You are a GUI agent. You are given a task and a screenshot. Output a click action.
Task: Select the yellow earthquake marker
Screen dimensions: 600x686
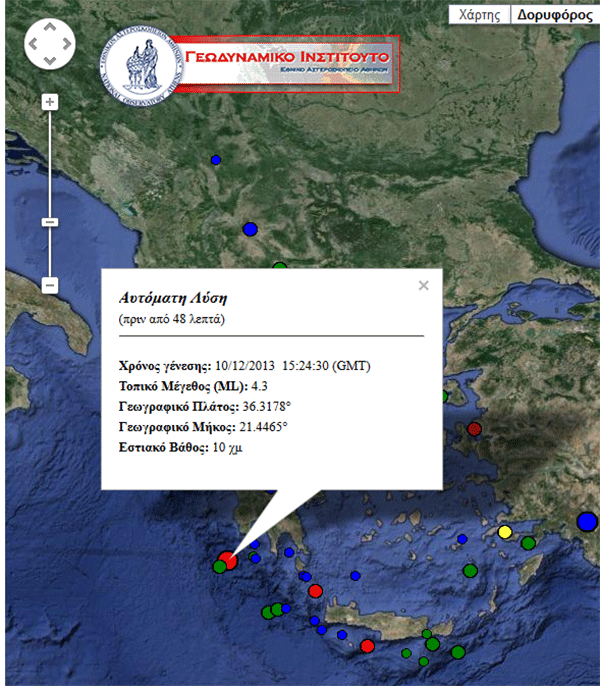click(505, 531)
